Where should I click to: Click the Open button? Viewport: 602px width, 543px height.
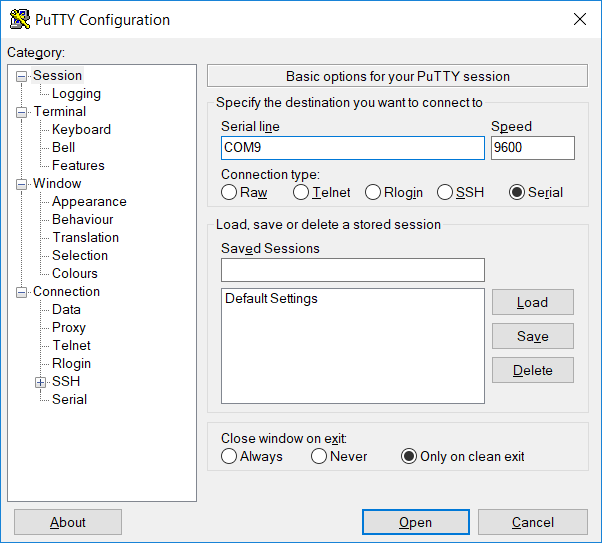[416, 522]
